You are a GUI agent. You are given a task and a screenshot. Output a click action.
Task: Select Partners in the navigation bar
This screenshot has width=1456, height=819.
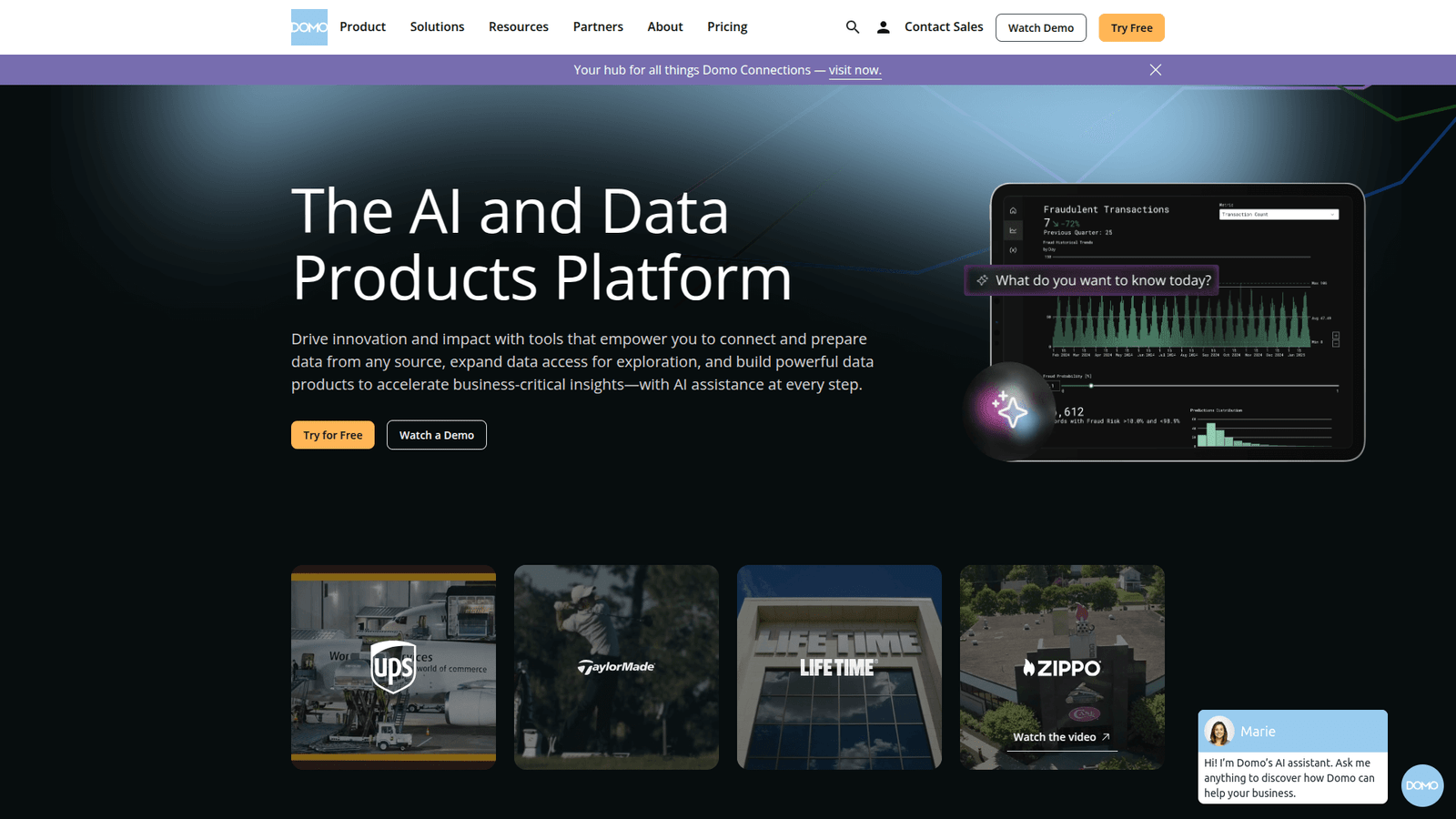(597, 26)
